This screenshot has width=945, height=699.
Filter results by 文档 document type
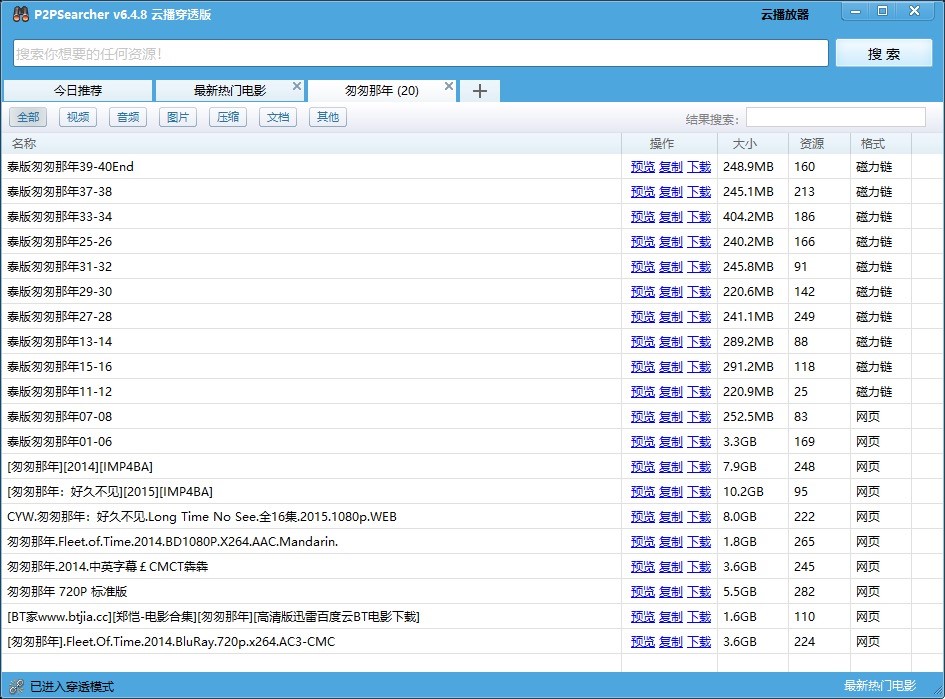pos(277,117)
